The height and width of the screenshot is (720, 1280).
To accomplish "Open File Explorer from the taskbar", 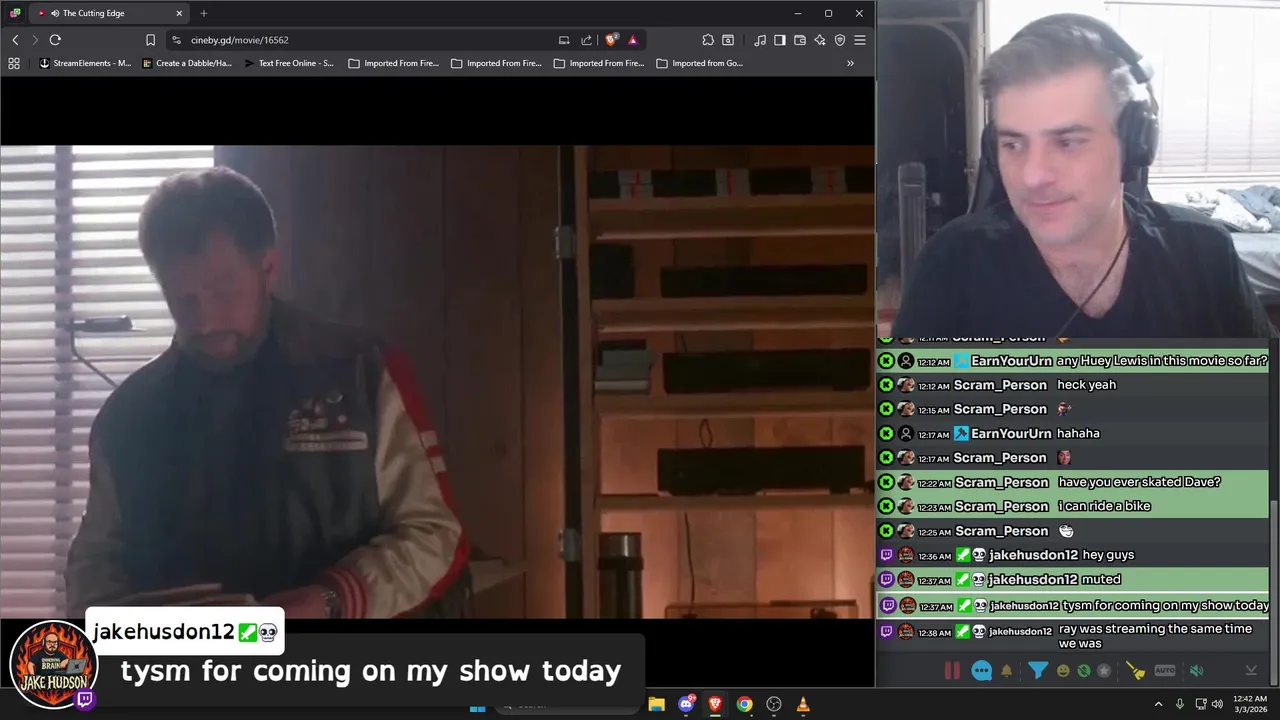I will pyautogui.click(x=657, y=704).
